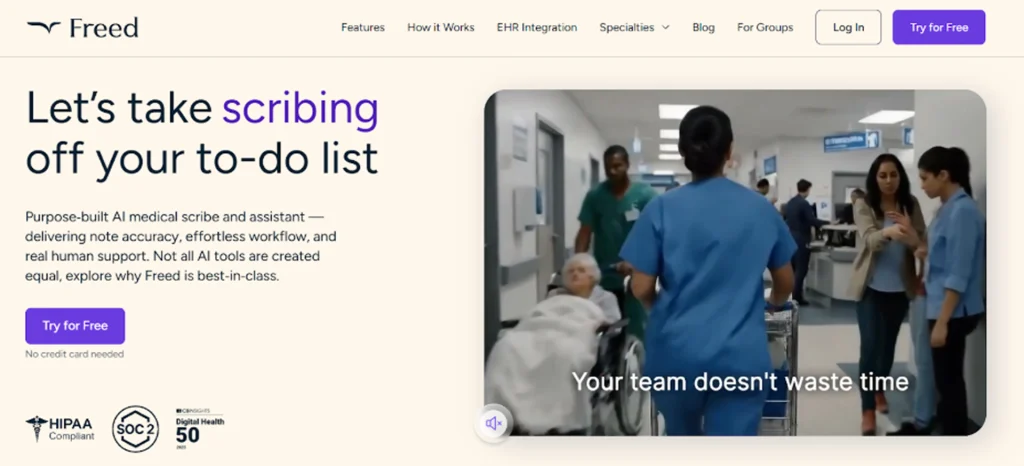
Task: Visit the Blog from the navigation bar
Action: pyautogui.click(x=703, y=28)
